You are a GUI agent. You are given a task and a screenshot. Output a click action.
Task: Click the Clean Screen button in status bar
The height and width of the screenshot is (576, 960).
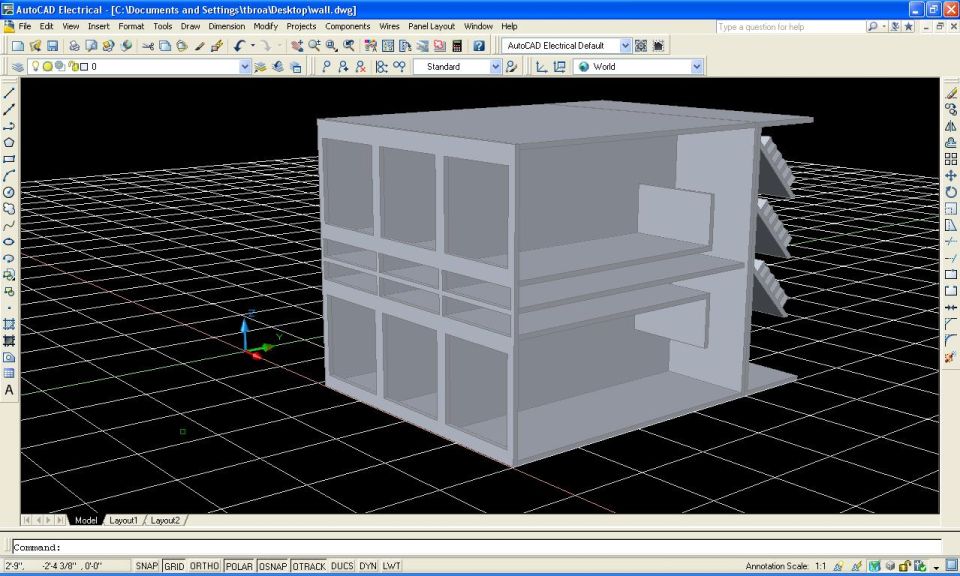[x=951, y=566]
